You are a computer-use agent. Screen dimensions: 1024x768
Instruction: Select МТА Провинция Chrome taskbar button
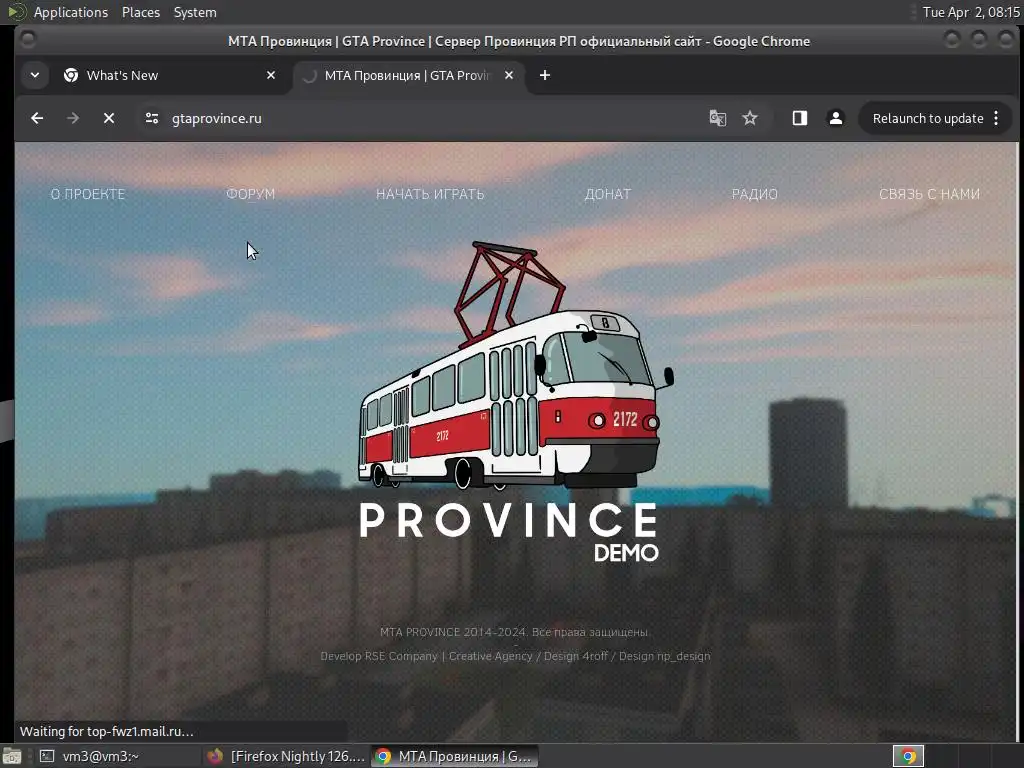[455, 756]
